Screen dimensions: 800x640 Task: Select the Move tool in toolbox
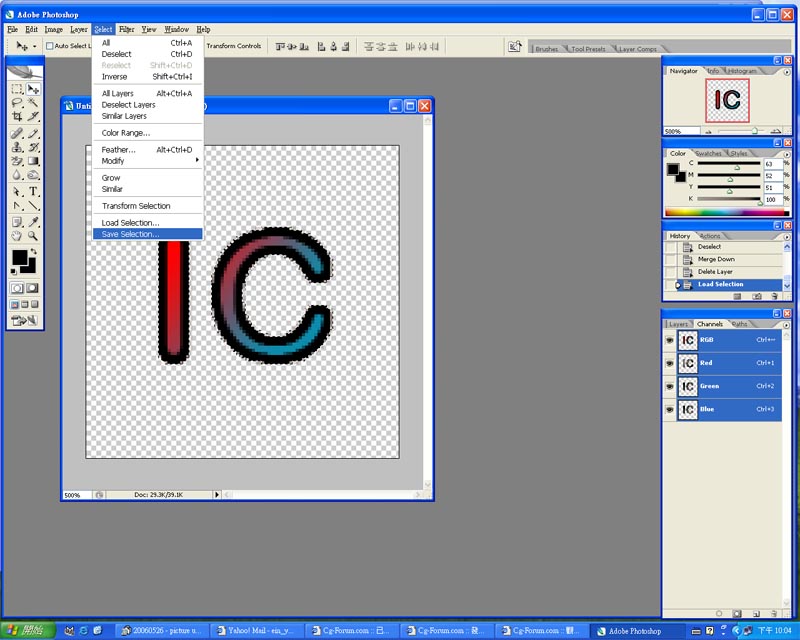(33, 89)
